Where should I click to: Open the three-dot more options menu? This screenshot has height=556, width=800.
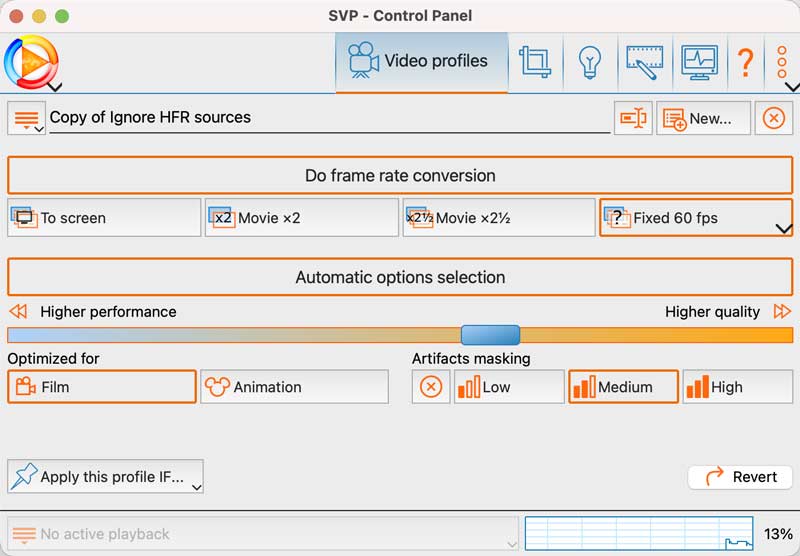[782, 62]
